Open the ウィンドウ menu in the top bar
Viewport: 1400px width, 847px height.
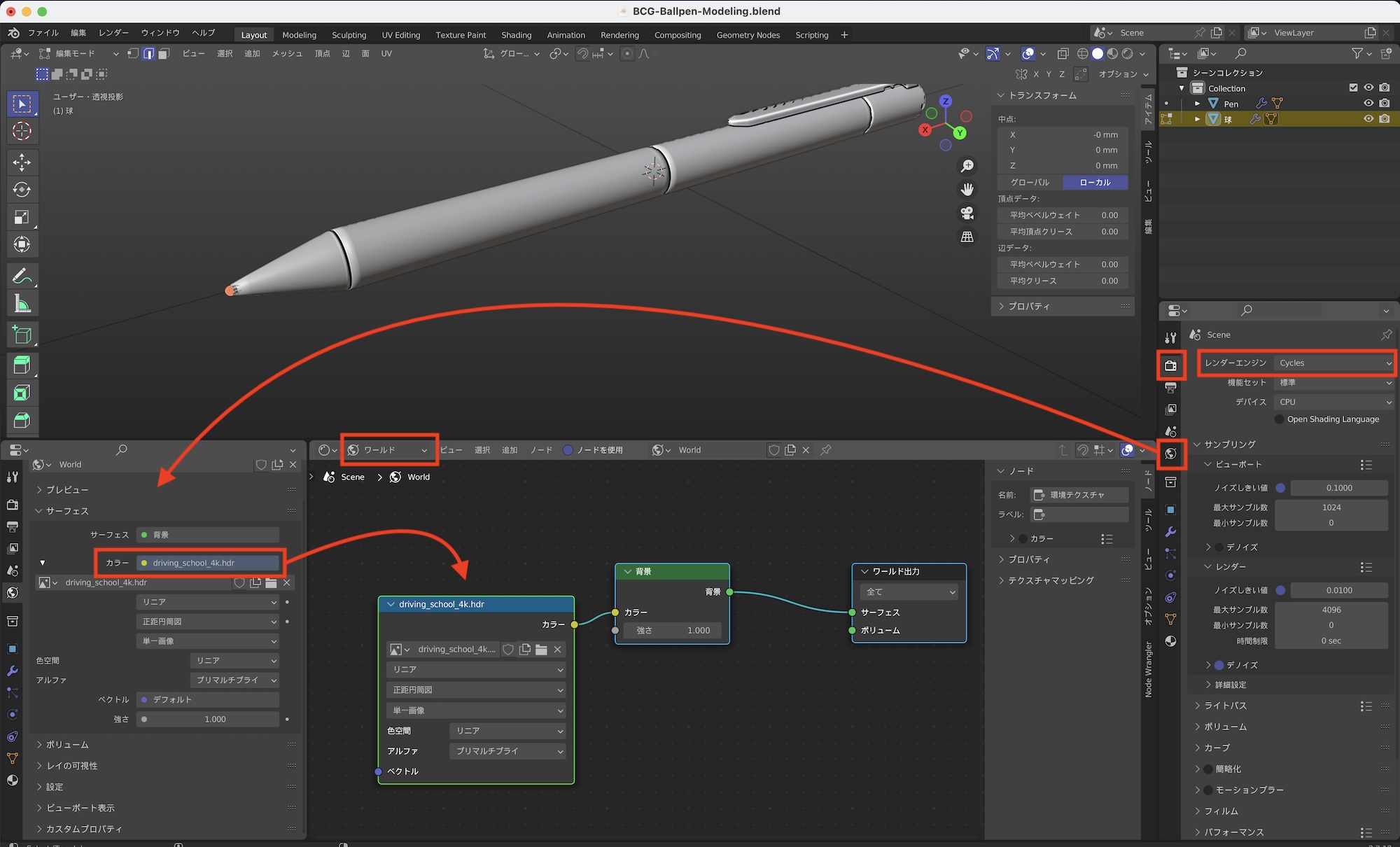coord(160,33)
